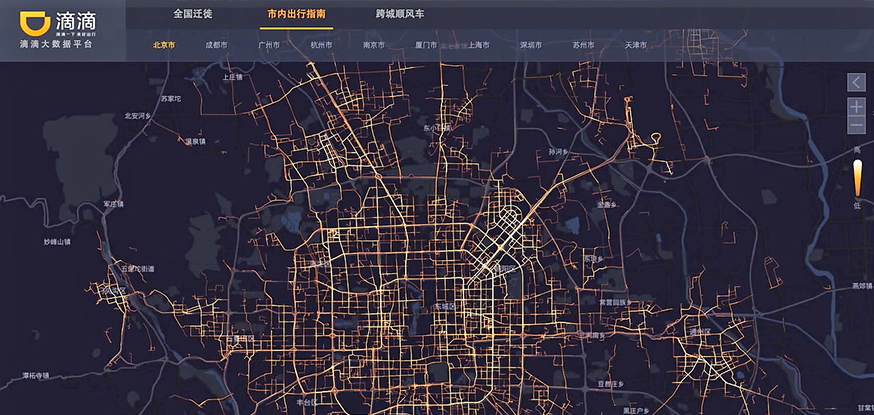Switch to the 市内出行指南 tab
The image size is (874, 415).
coord(295,15)
